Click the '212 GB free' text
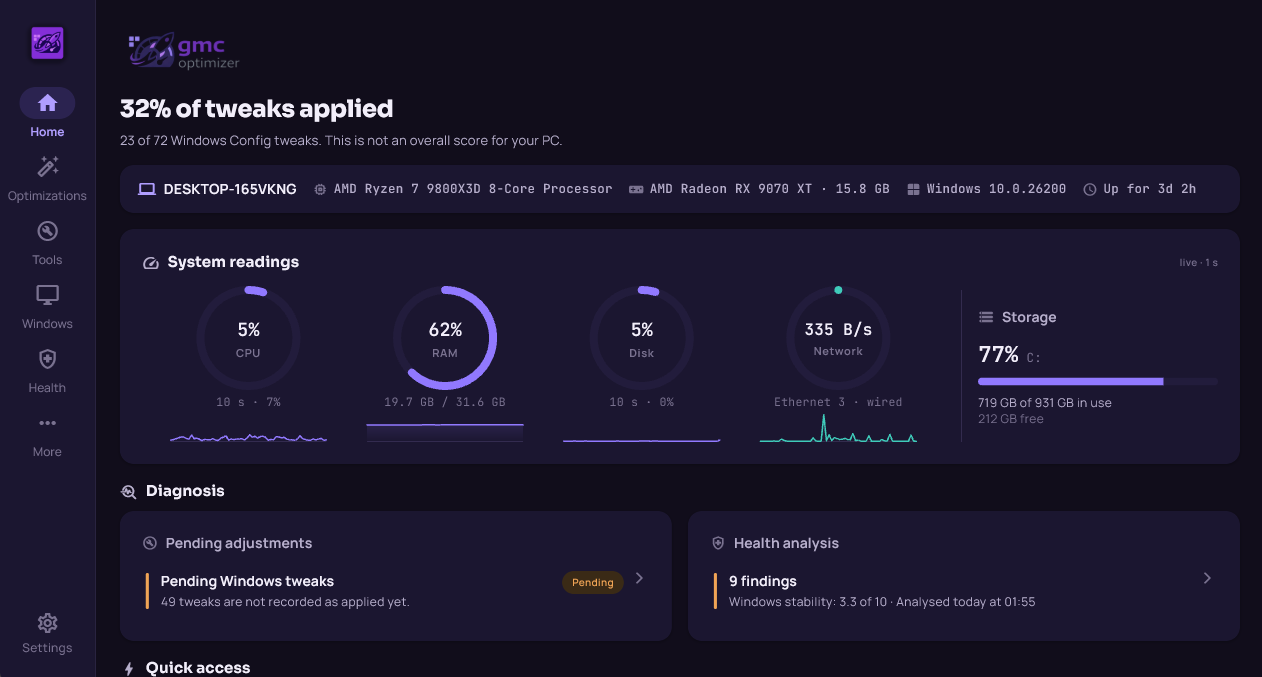This screenshot has width=1262, height=677. (1011, 419)
